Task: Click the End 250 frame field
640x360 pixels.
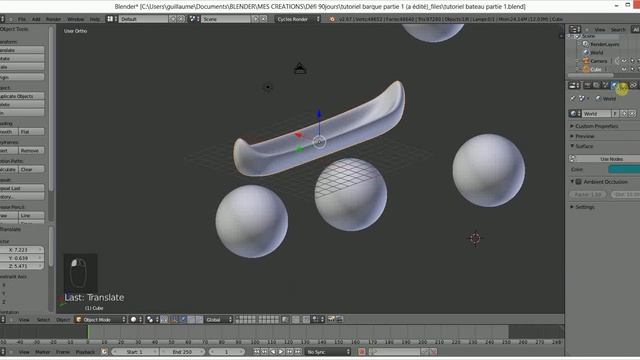Action: pos(182,351)
